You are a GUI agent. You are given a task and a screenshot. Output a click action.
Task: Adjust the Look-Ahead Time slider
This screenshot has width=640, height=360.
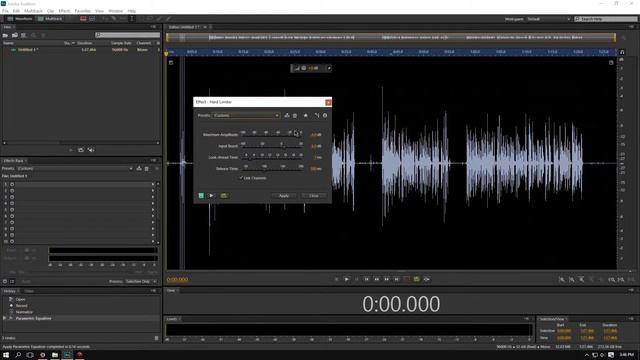[272, 158]
